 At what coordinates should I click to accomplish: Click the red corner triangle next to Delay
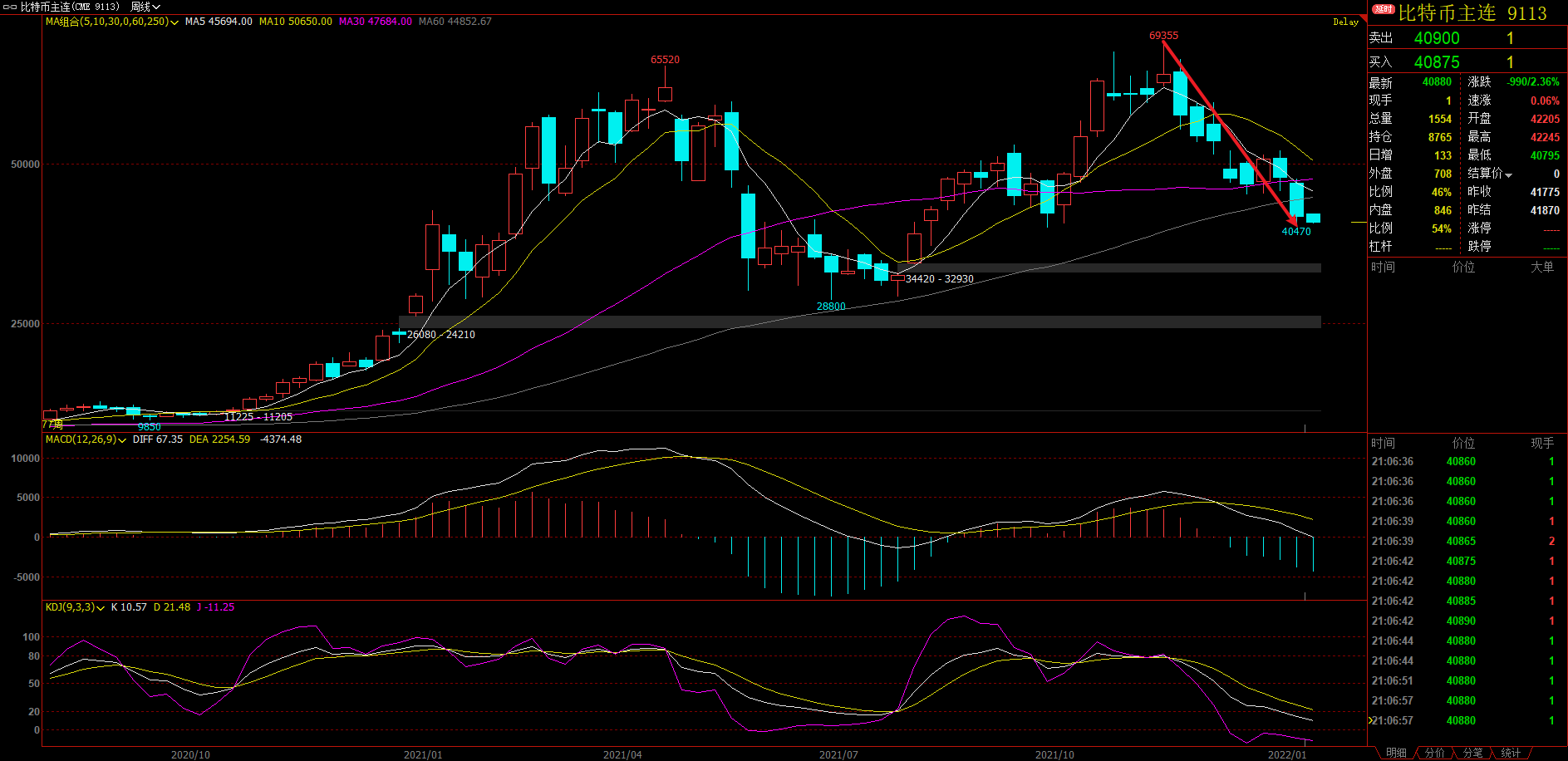tap(1363, 18)
